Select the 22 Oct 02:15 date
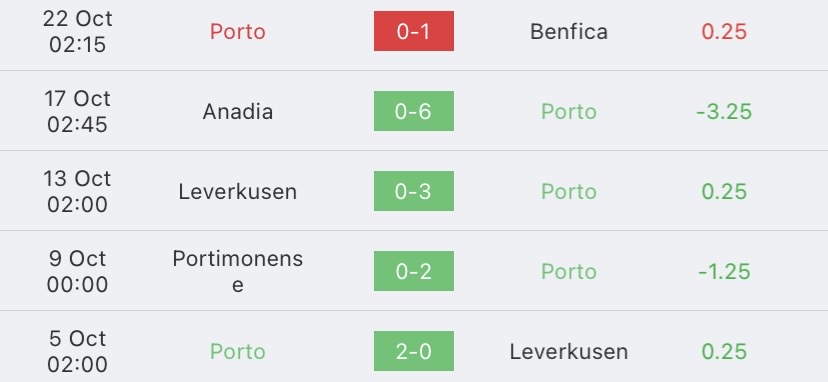The height and width of the screenshot is (382, 828). (x=78, y=31)
